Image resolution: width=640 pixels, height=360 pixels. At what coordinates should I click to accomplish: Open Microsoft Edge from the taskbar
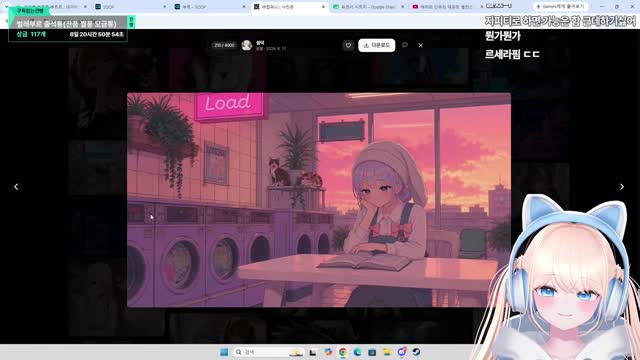pyautogui.click(x=357, y=352)
